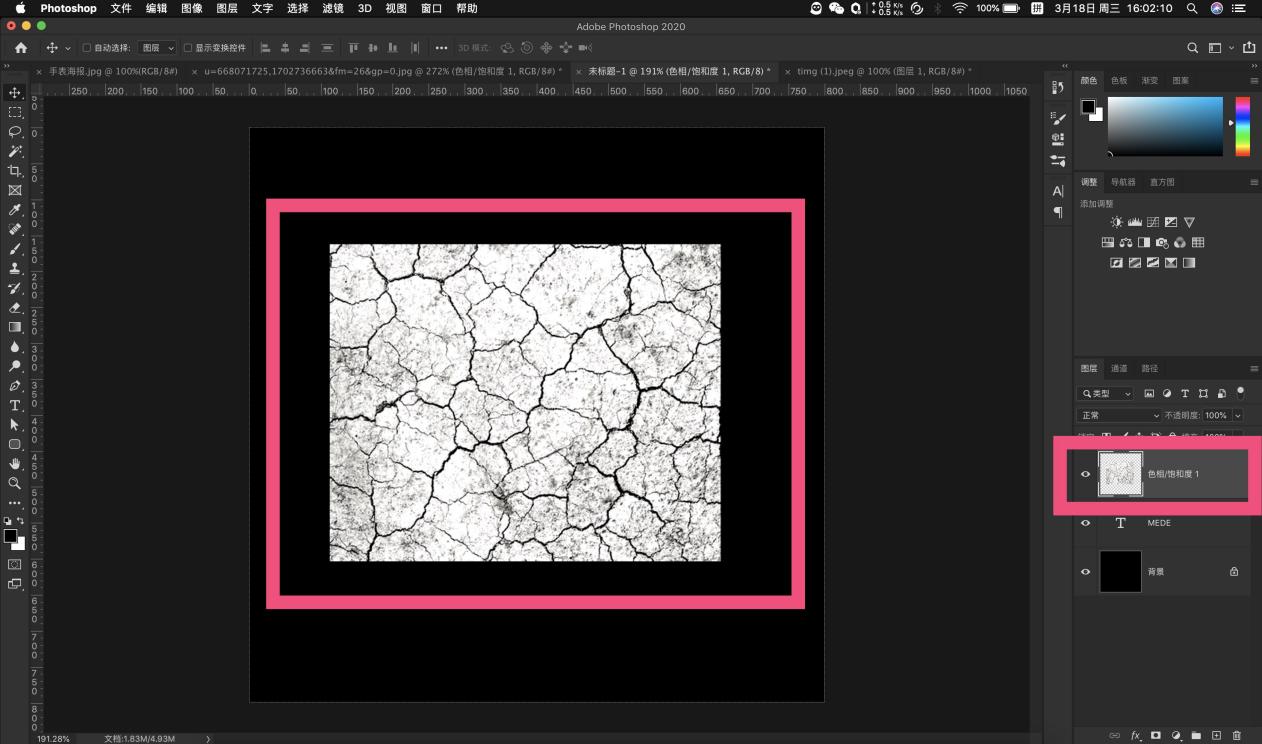
Task: Enable the 自动选择 checkbox
Action: point(86,48)
